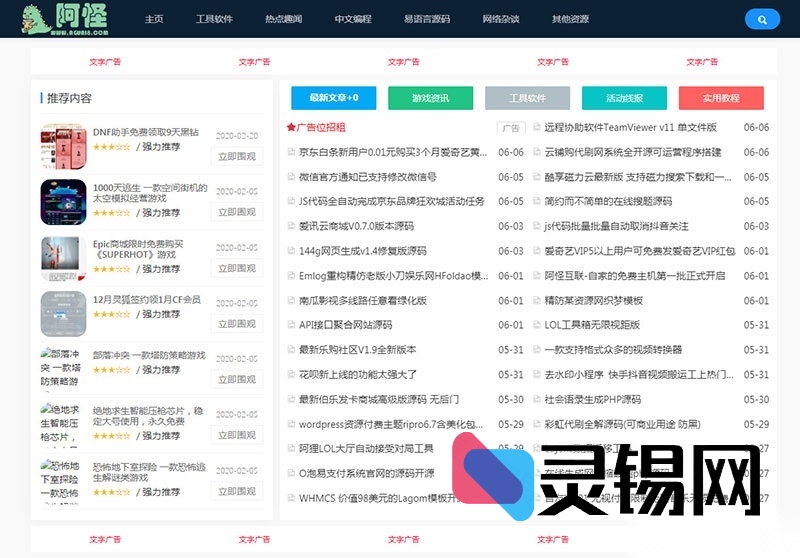Image resolution: width=800 pixels, height=558 pixels.
Task: Open 爱奇艺VIP5以上用户 红包 article
Action: (x=640, y=251)
